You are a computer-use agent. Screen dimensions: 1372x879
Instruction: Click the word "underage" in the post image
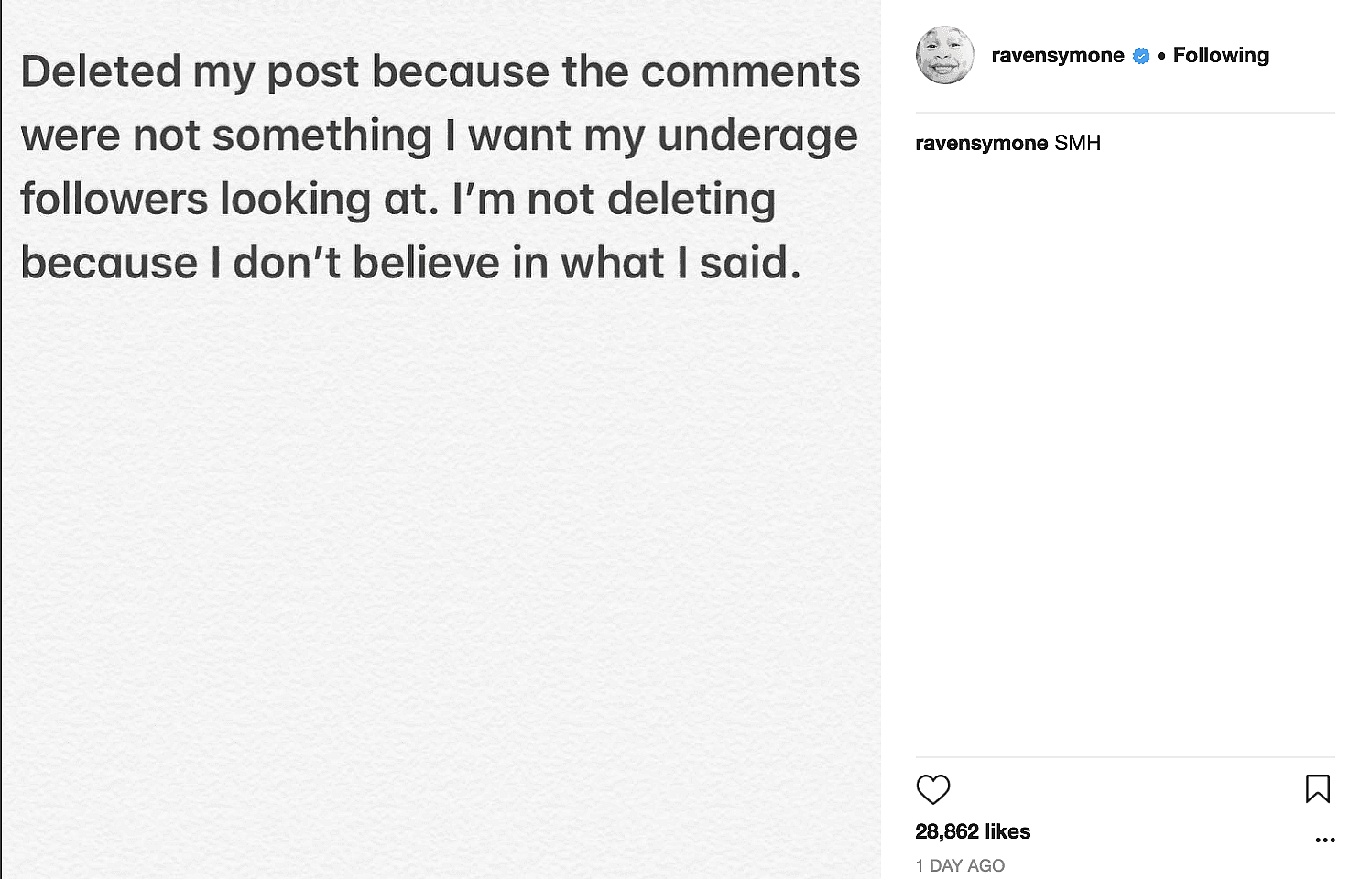[757, 136]
